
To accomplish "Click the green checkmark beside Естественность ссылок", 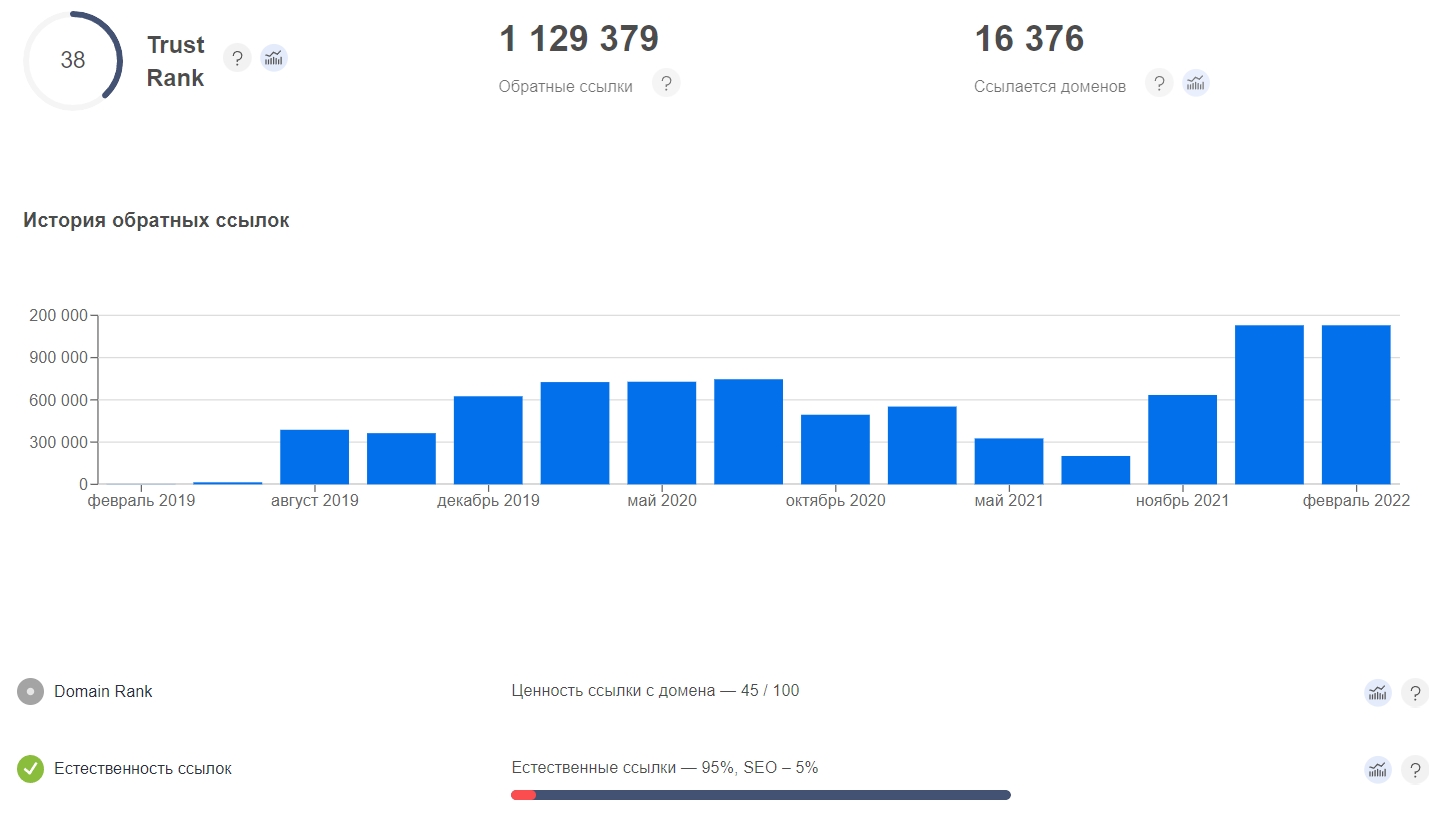I will [31, 769].
